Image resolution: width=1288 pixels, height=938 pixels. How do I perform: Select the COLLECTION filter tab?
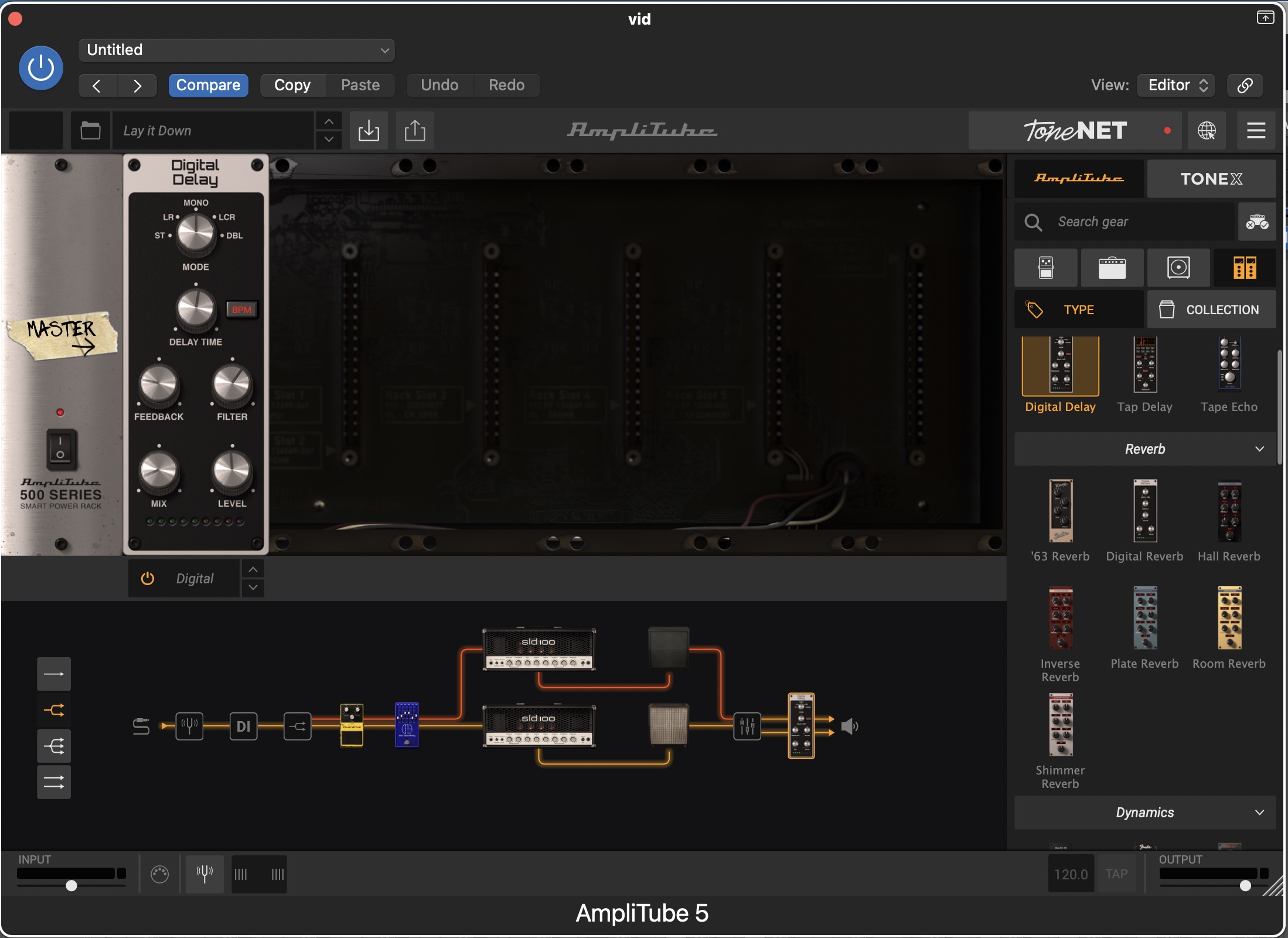point(1211,310)
